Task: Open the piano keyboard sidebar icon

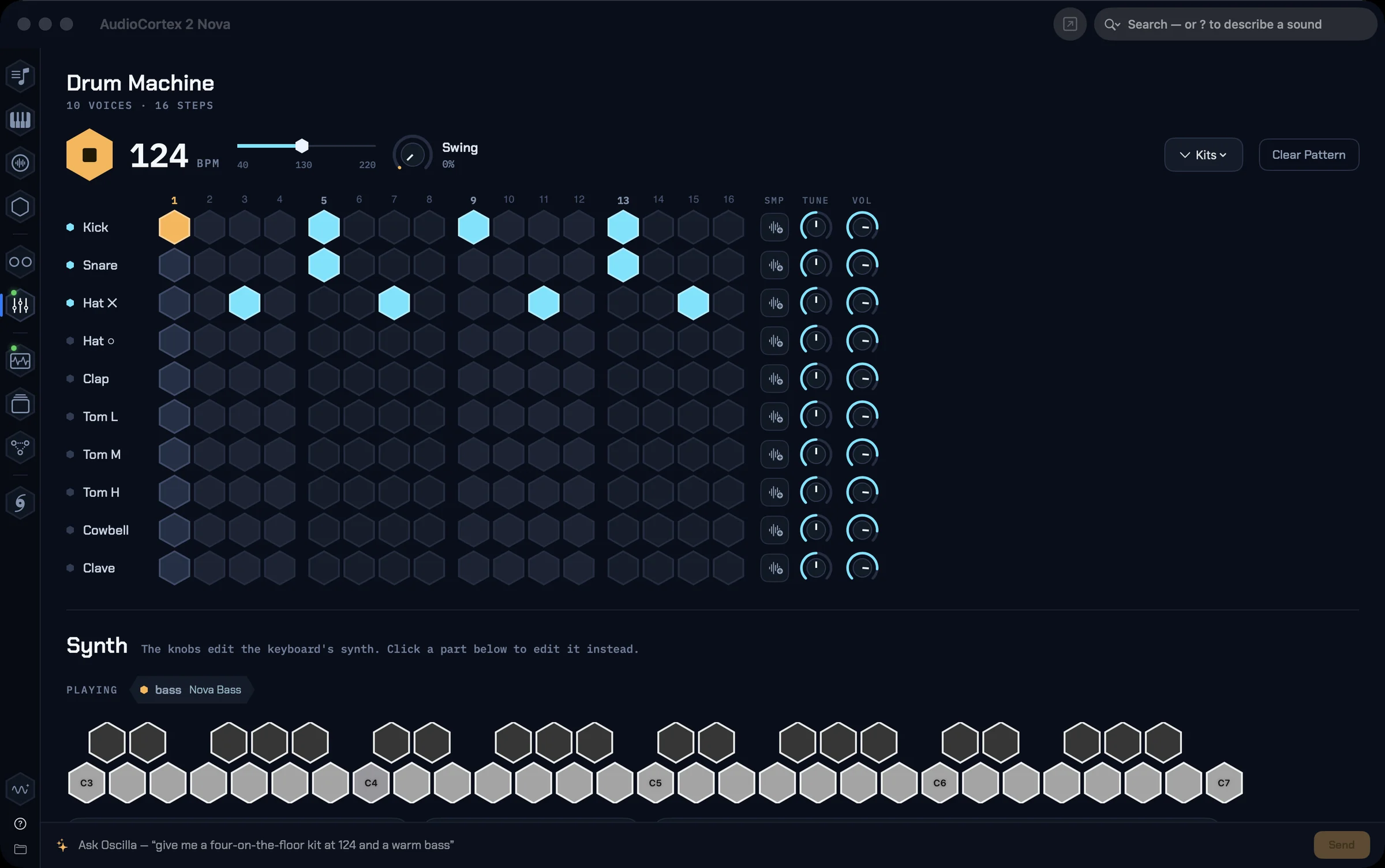Action: pos(20,119)
